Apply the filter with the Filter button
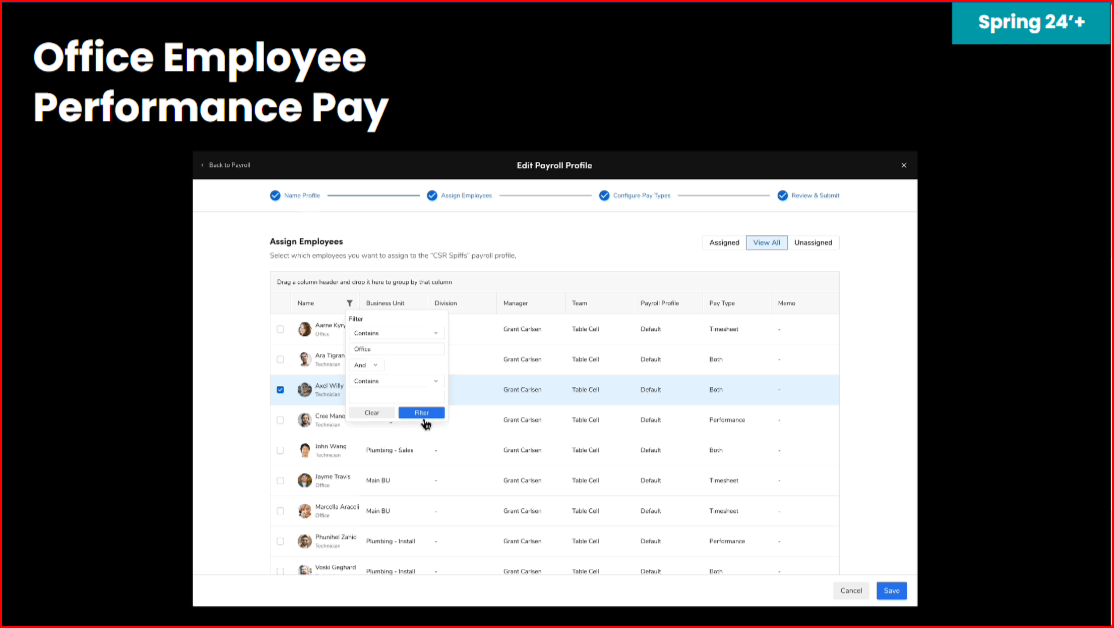 pyautogui.click(x=421, y=413)
